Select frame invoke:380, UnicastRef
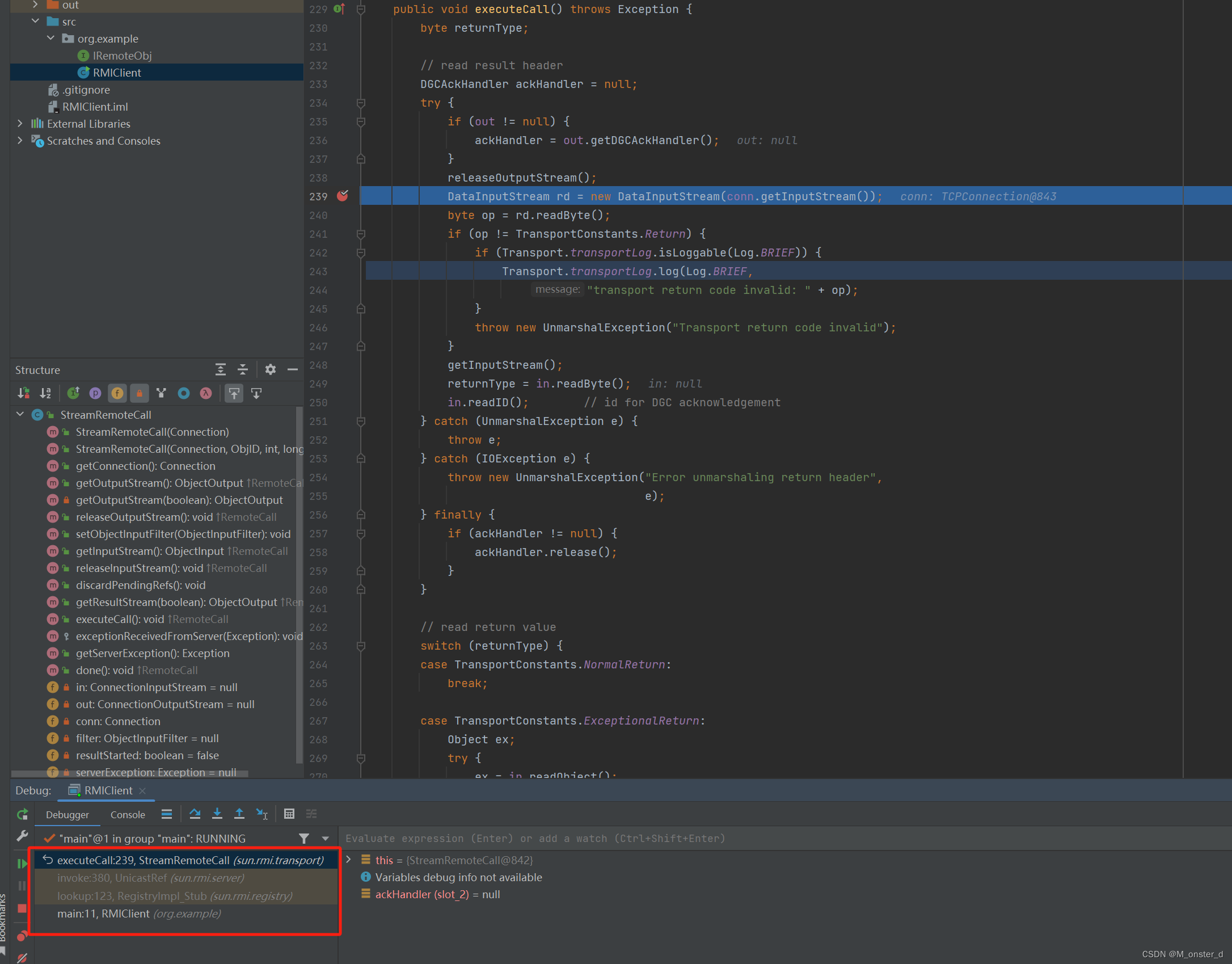 (x=186, y=878)
